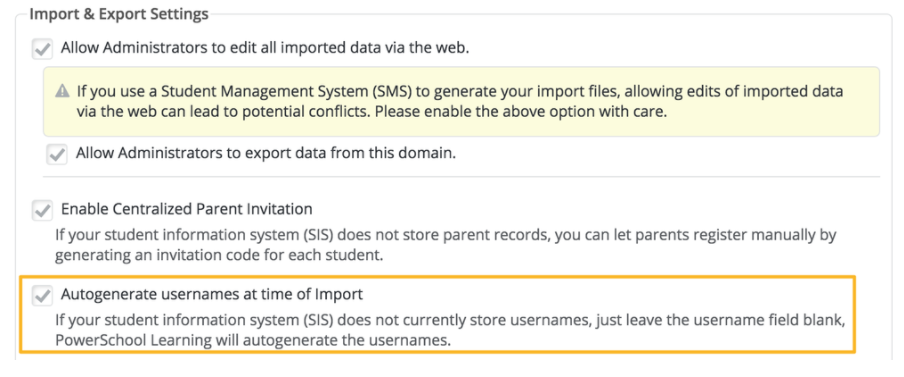904x377 pixels.
Task: Click description about generating an invitation code
Action: (x=446, y=245)
